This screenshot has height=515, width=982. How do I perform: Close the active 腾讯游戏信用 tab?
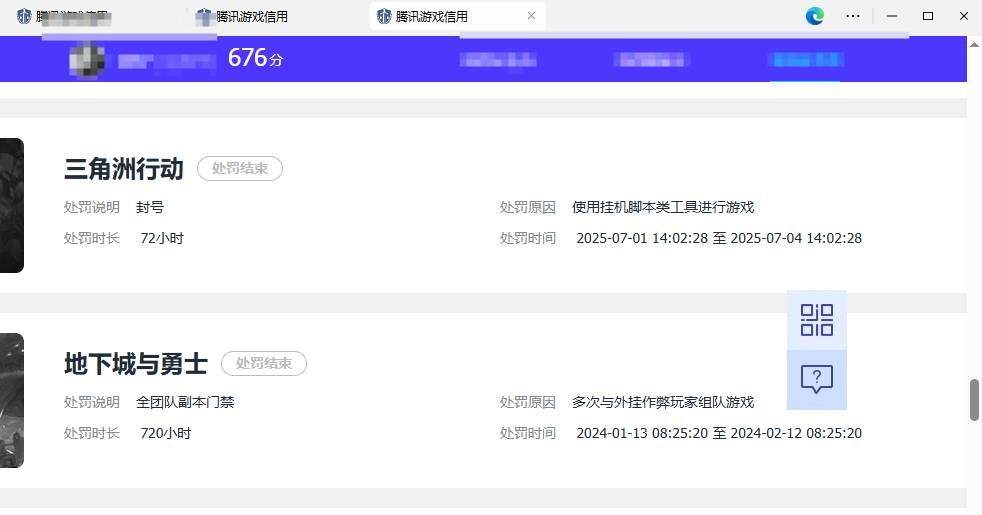[x=531, y=16]
